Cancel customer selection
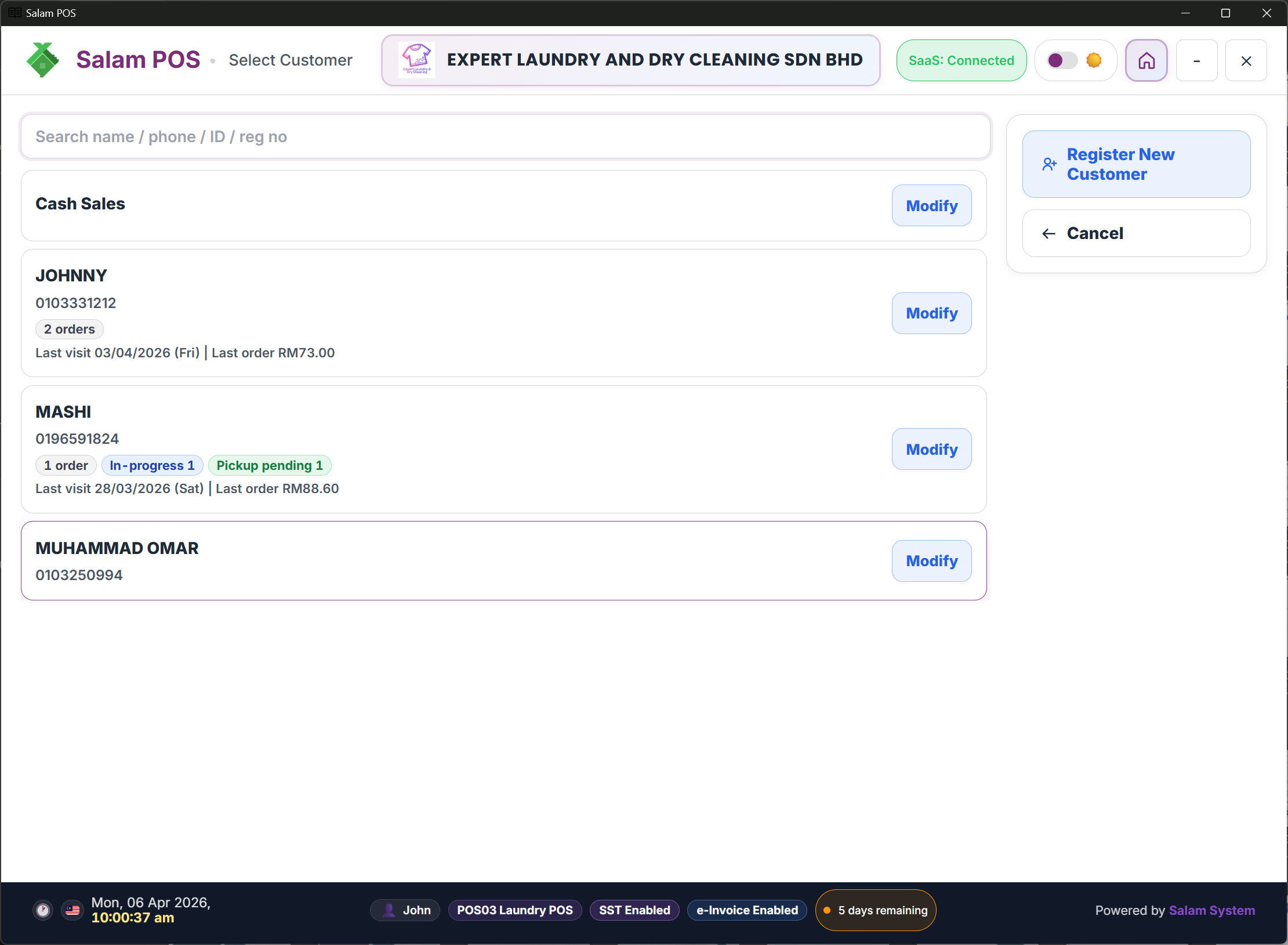1288x945 pixels. coord(1136,233)
